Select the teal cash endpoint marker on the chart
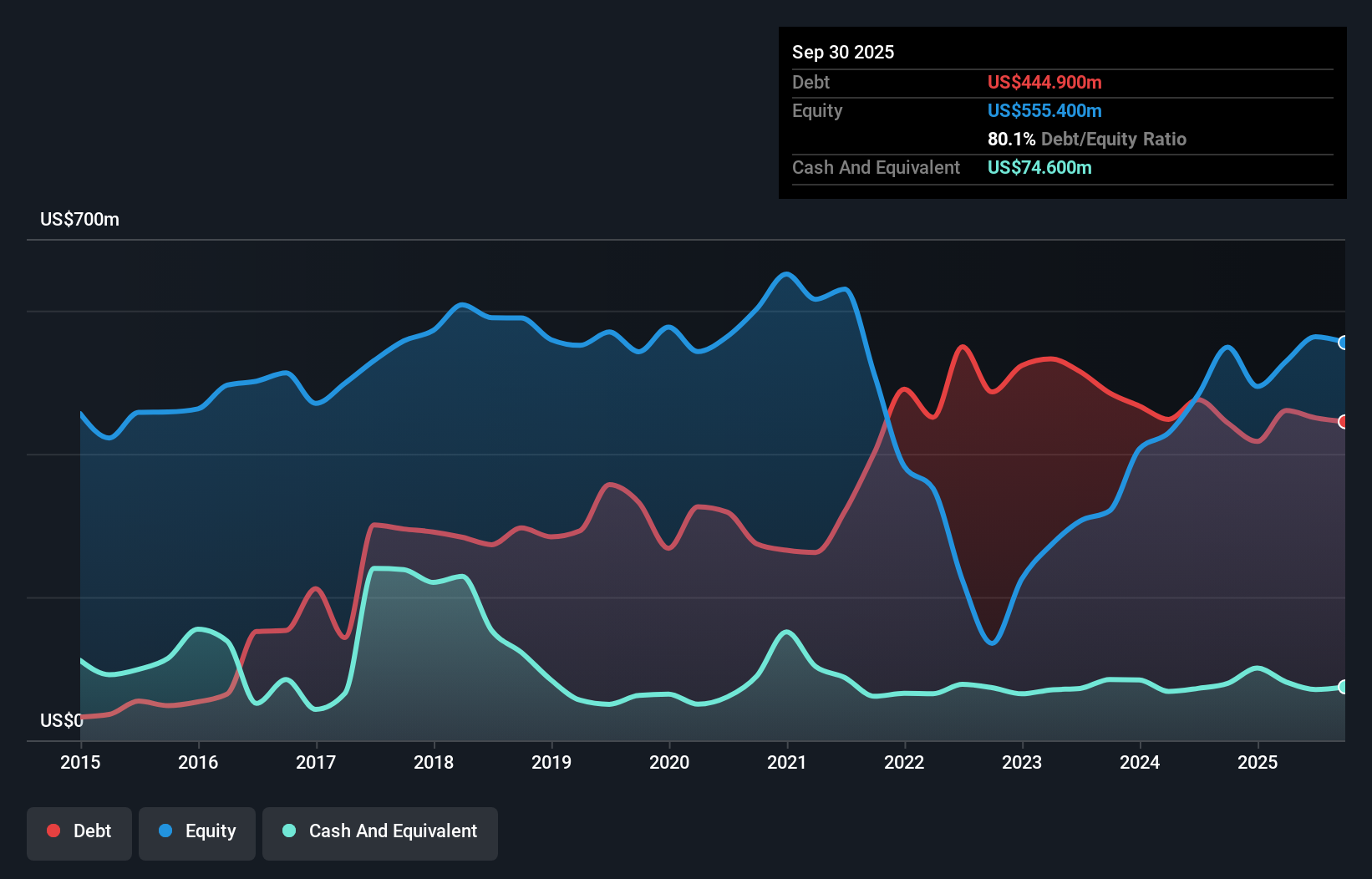The height and width of the screenshot is (879, 1372). [x=1344, y=688]
